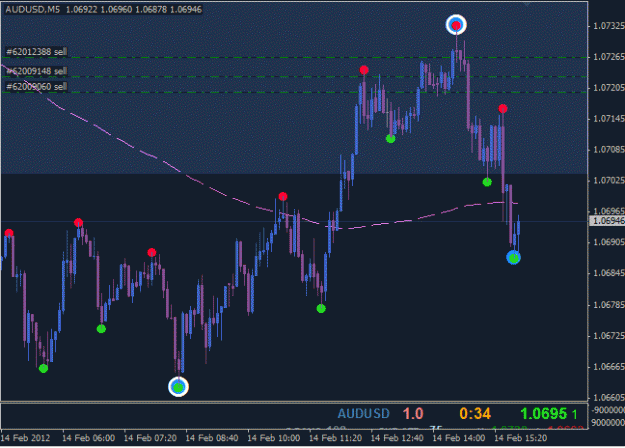Click the 14 Feb 2012 date label
Viewport: 625px width, 448px height.
[26, 438]
